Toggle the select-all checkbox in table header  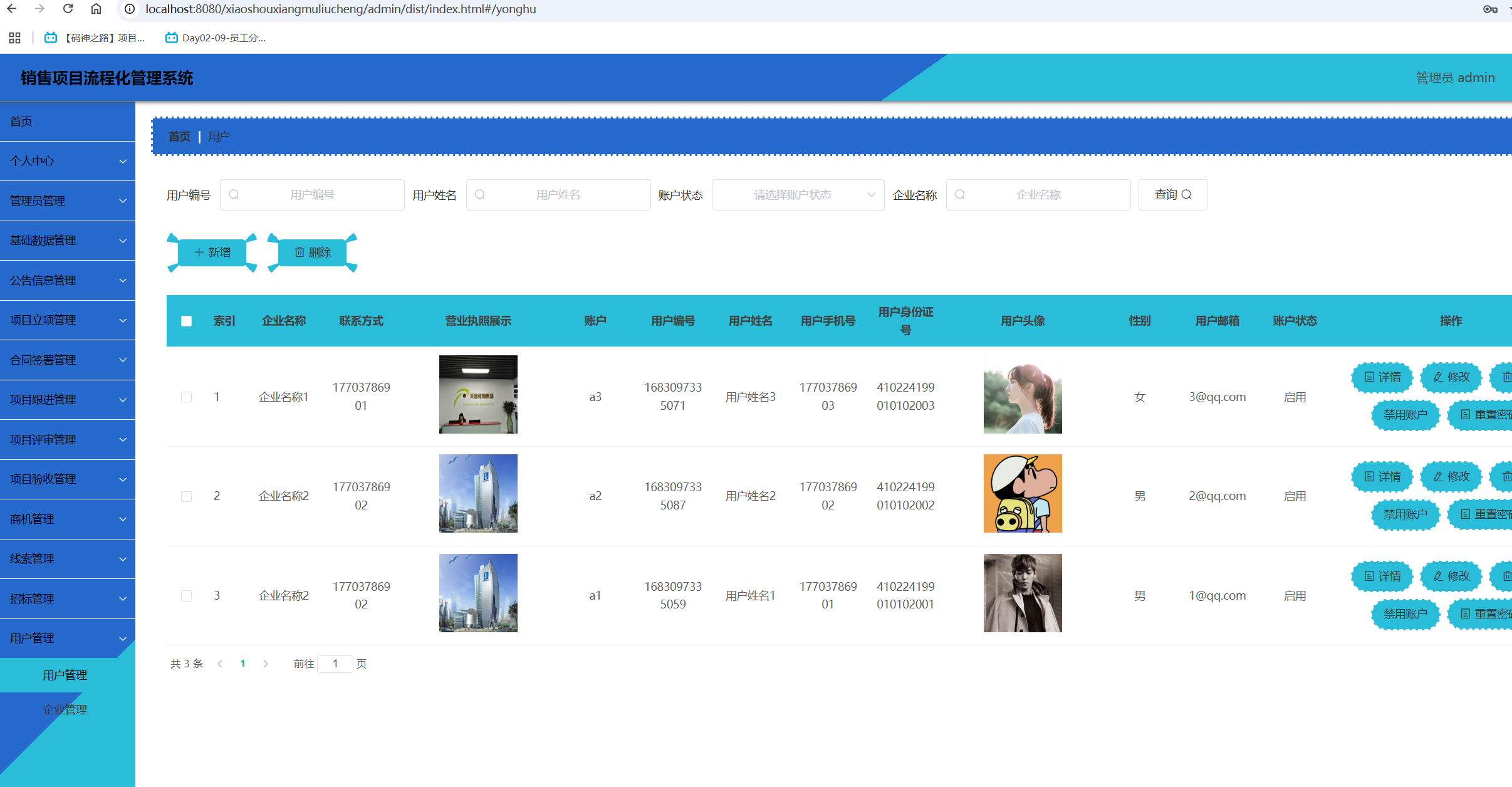[x=186, y=321]
